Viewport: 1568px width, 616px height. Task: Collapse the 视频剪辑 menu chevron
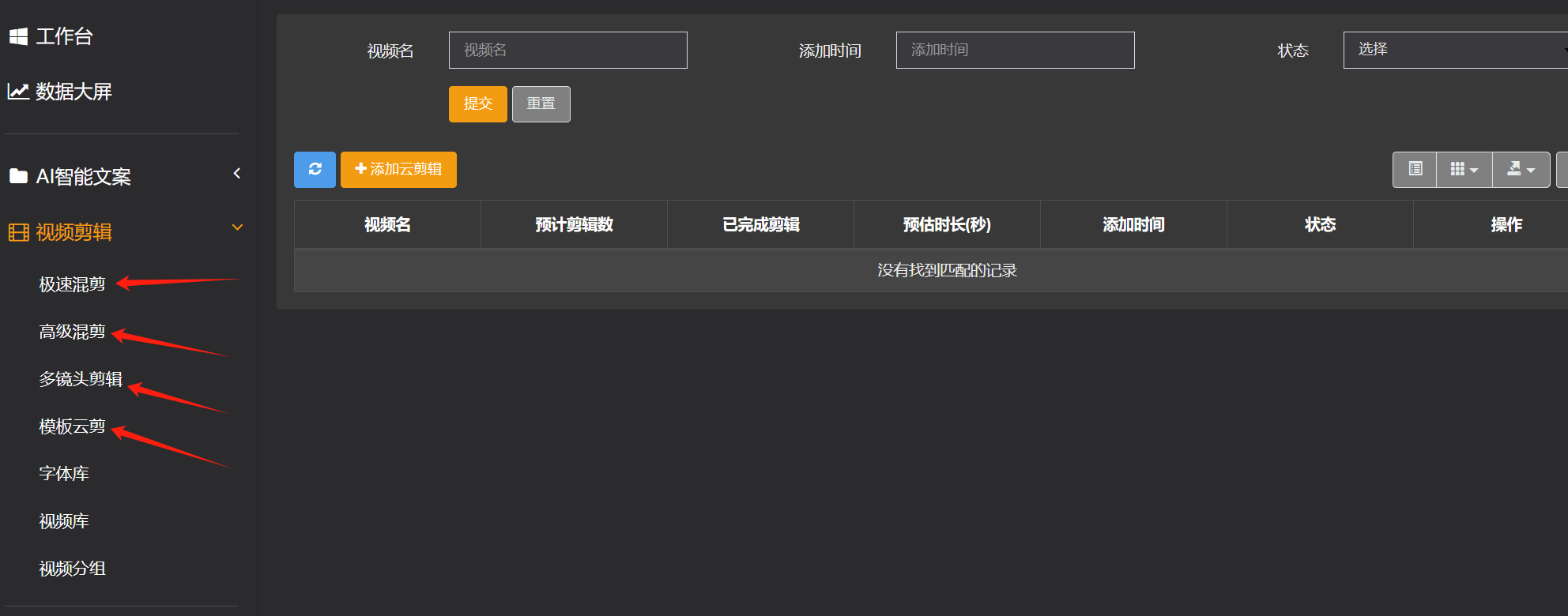pyautogui.click(x=236, y=227)
